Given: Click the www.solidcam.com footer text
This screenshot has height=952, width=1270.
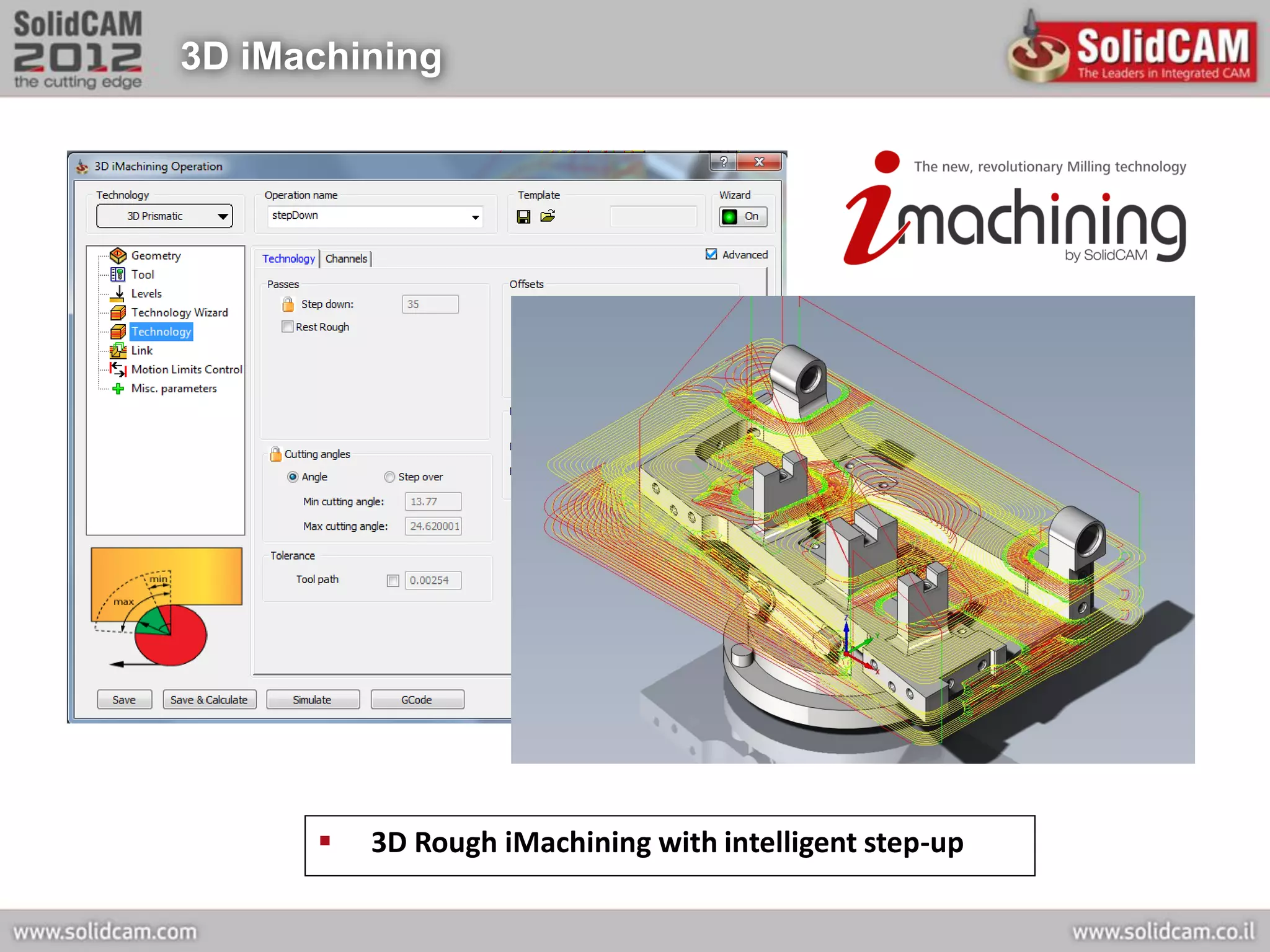Looking at the screenshot, I should pos(105,931).
